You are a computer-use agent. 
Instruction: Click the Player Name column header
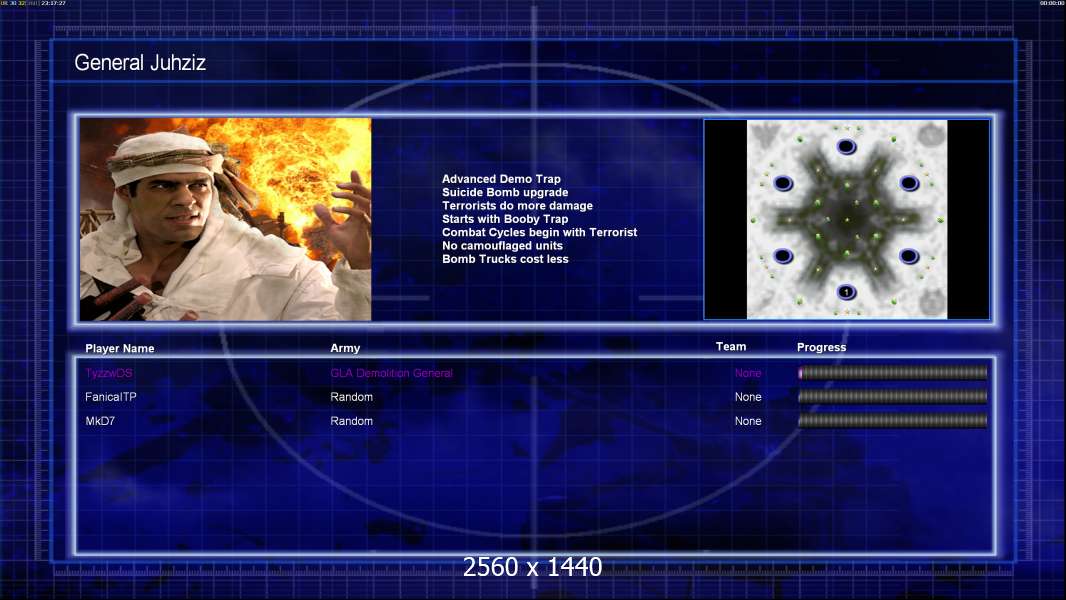[x=120, y=348]
